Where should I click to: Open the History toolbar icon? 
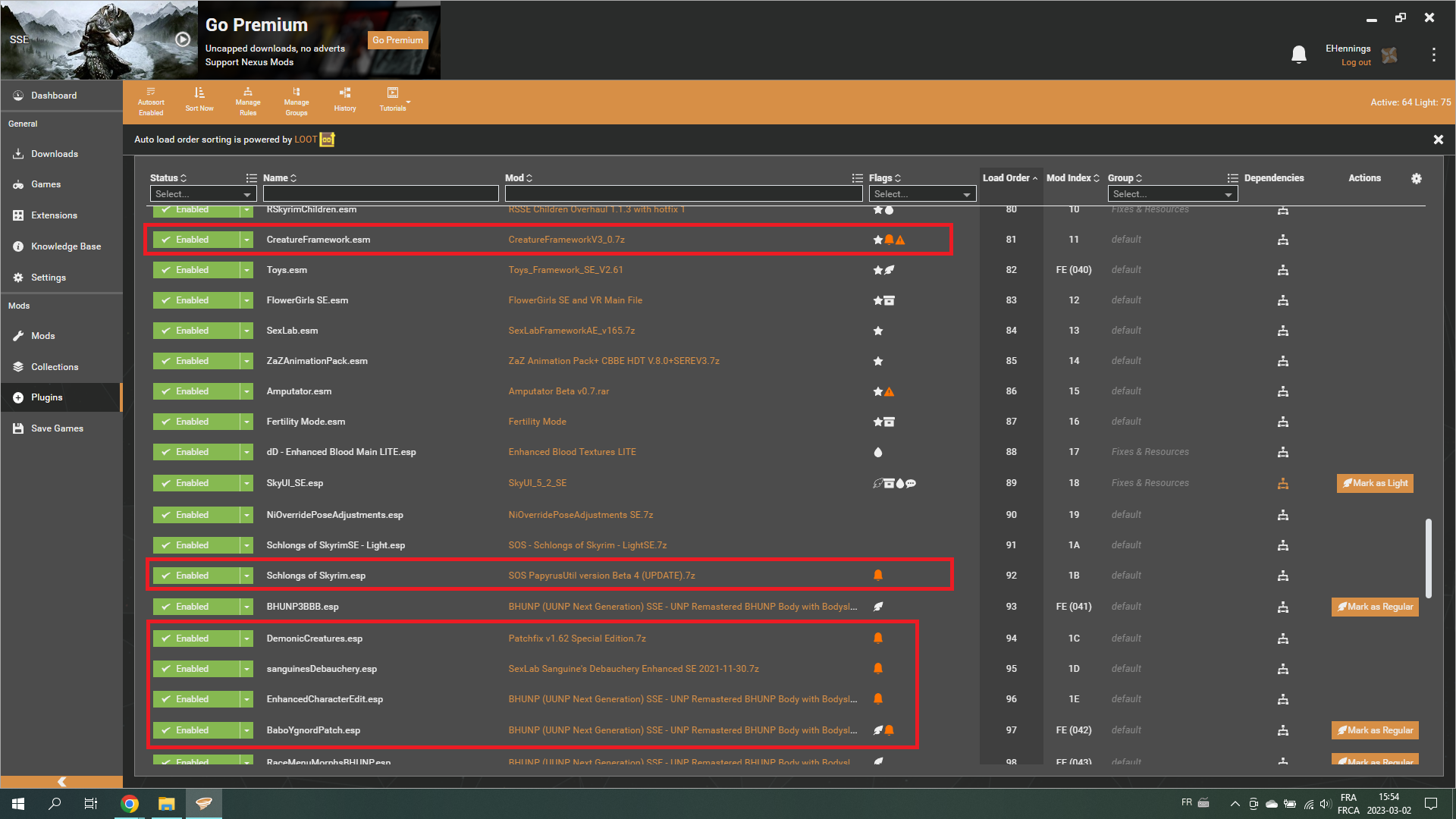(x=345, y=99)
